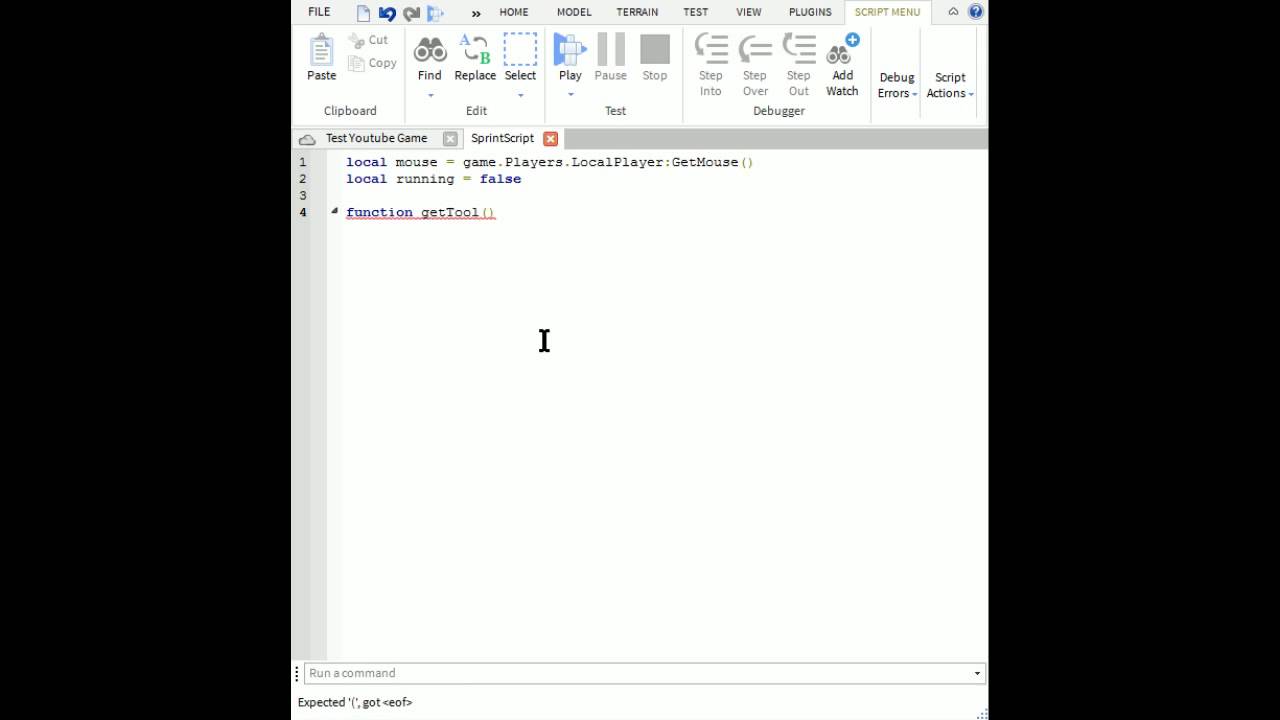Switch to the PLUGINS ribbon tab

[x=810, y=12]
